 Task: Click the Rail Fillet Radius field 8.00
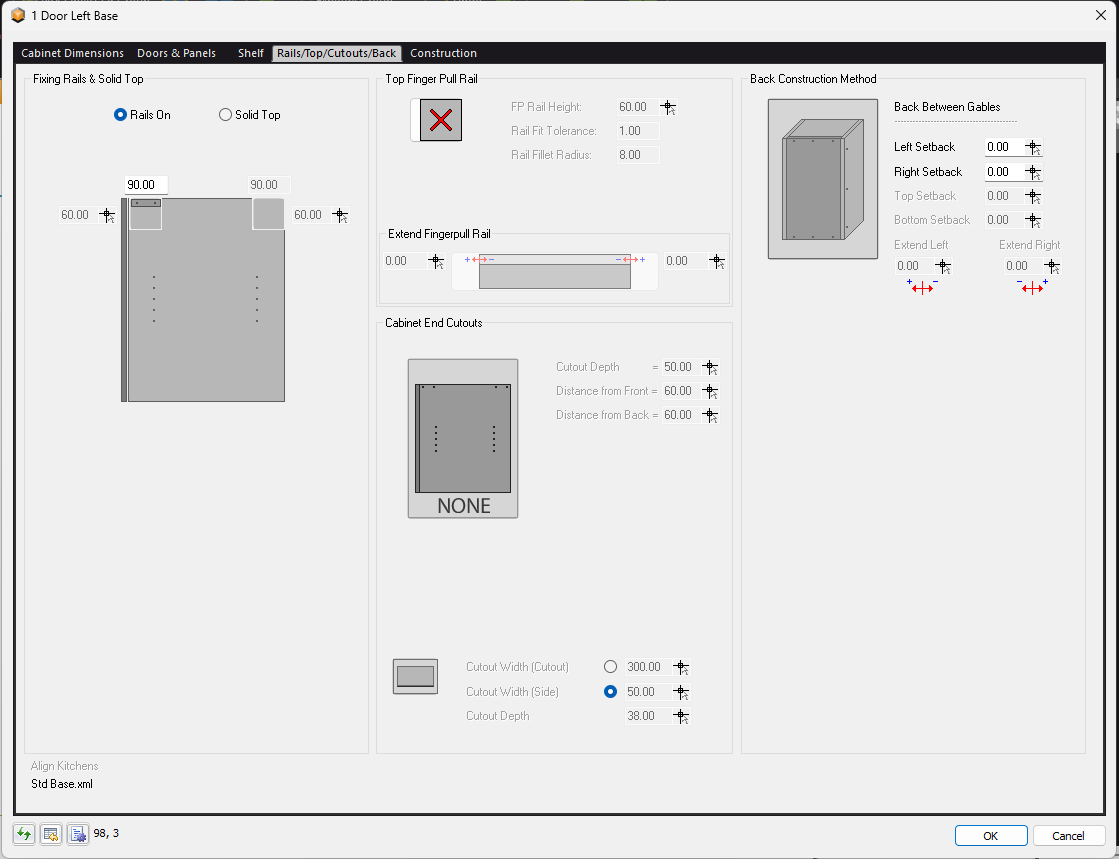click(638, 155)
